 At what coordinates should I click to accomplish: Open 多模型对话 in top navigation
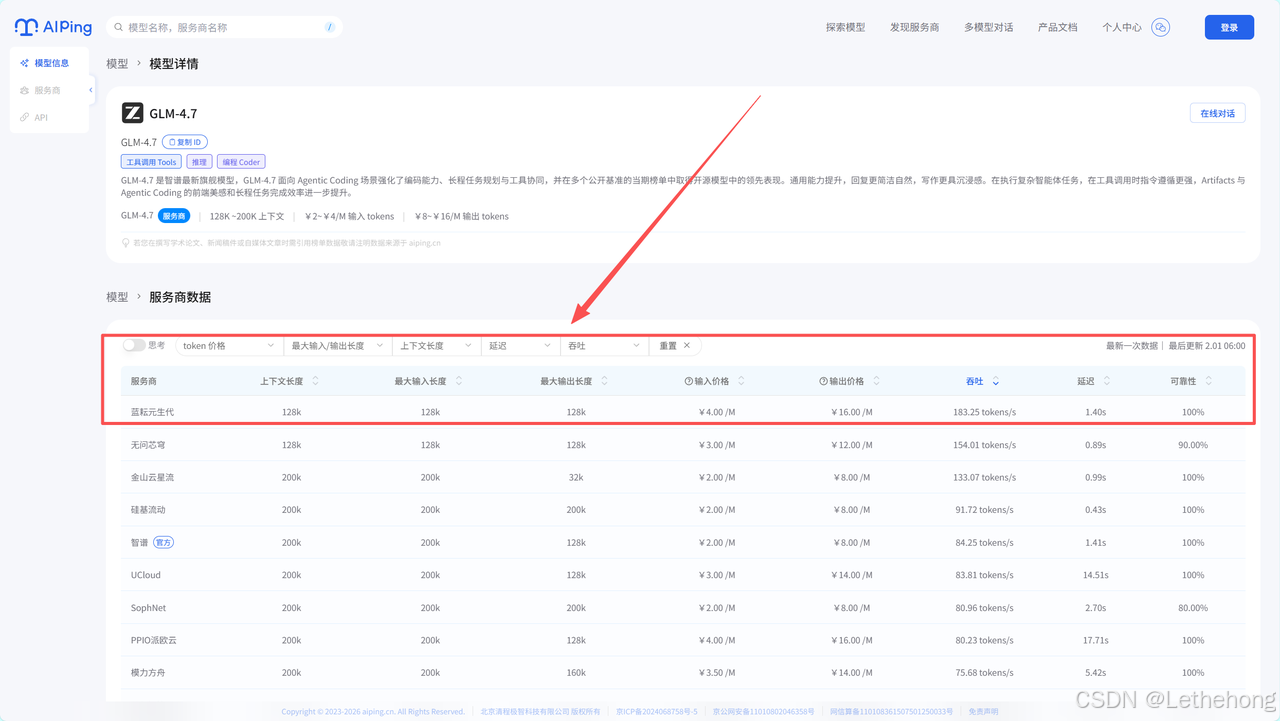tap(988, 28)
